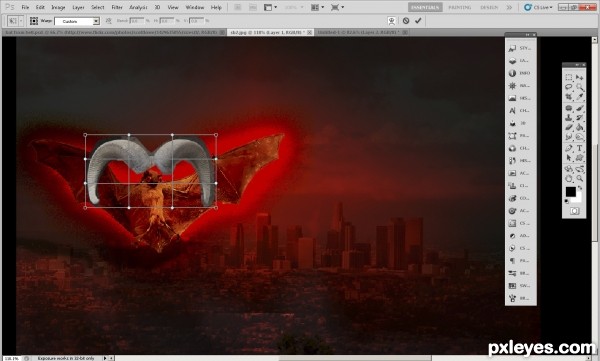Select the Paint Bucket tool
This screenshot has height=361, width=600.
pyautogui.click(x=580, y=127)
